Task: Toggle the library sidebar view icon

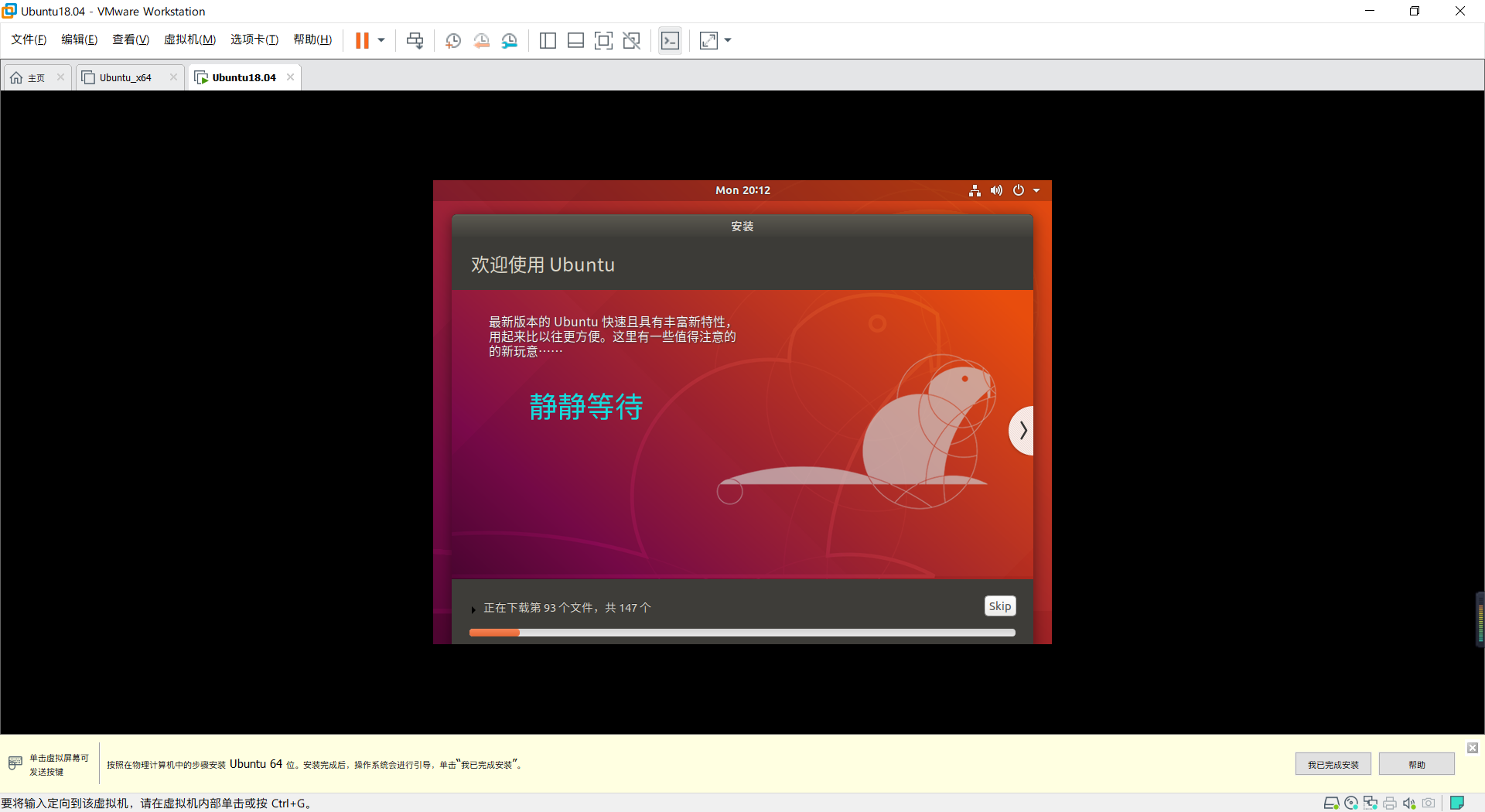Action: (548, 40)
